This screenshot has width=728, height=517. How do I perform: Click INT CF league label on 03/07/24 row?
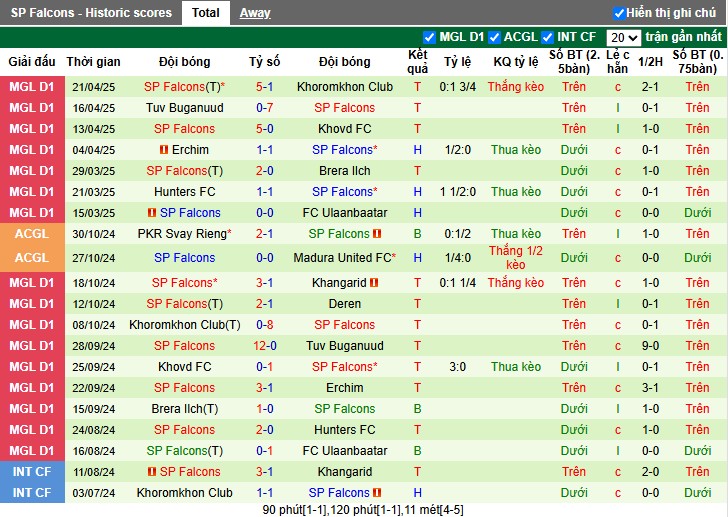tap(32, 493)
